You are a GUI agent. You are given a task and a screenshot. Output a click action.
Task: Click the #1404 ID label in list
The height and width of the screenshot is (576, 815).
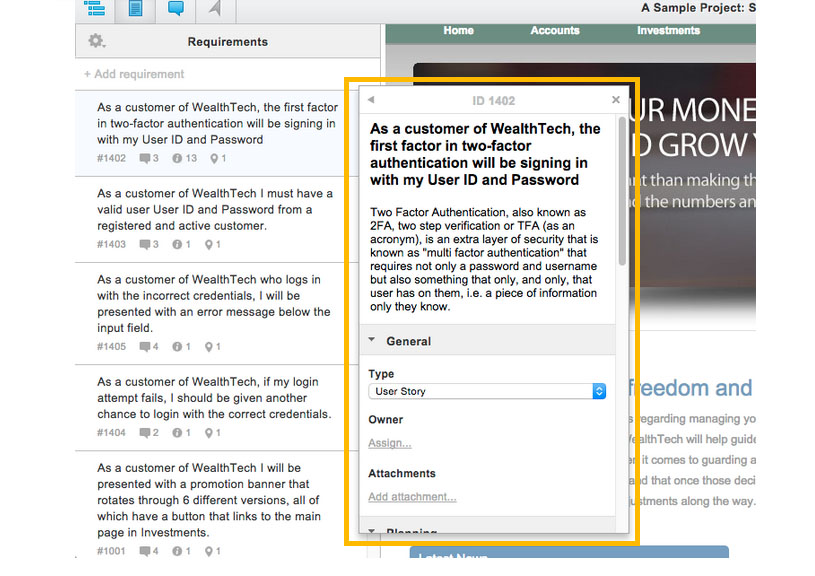(111, 433)
